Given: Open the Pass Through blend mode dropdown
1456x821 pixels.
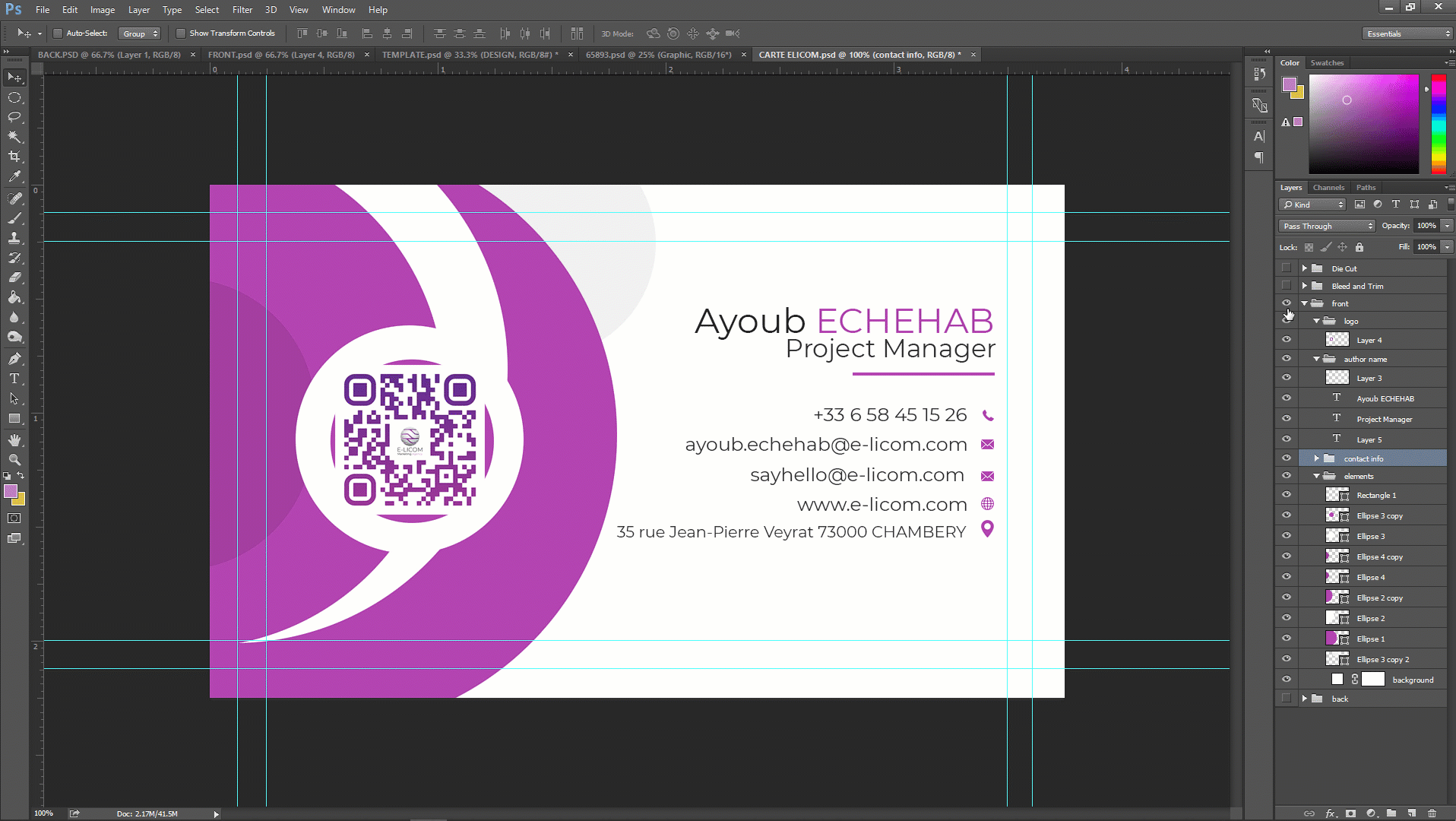Looking at the screenshot, I should (x=1327, y=226).
